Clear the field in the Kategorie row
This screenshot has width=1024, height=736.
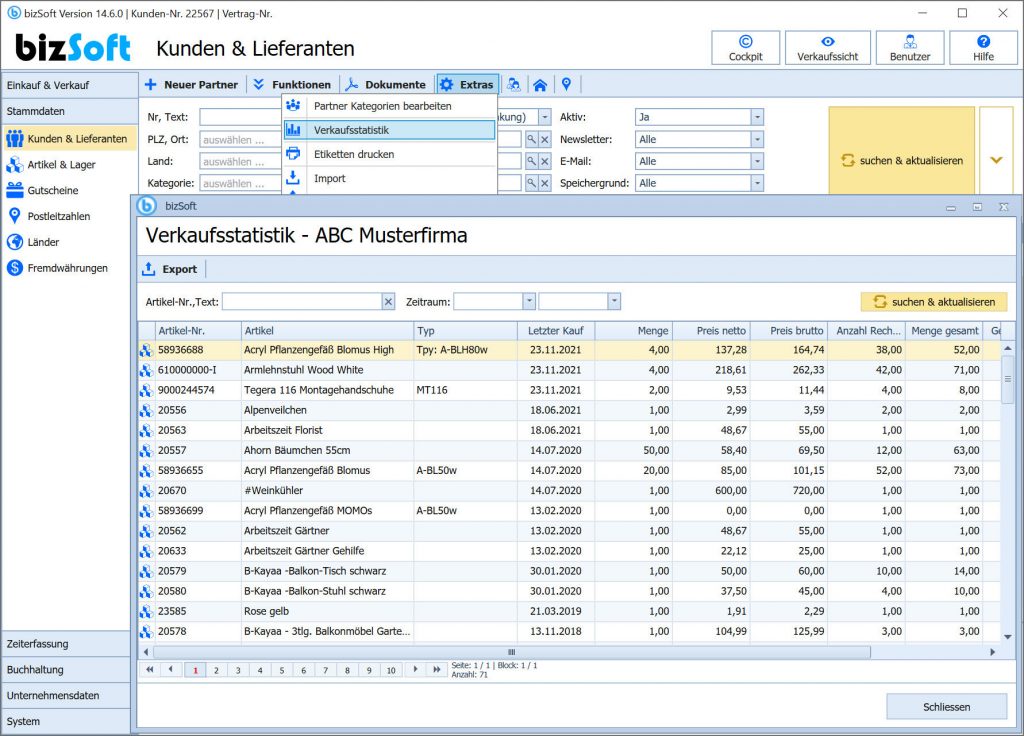point(545,184)
